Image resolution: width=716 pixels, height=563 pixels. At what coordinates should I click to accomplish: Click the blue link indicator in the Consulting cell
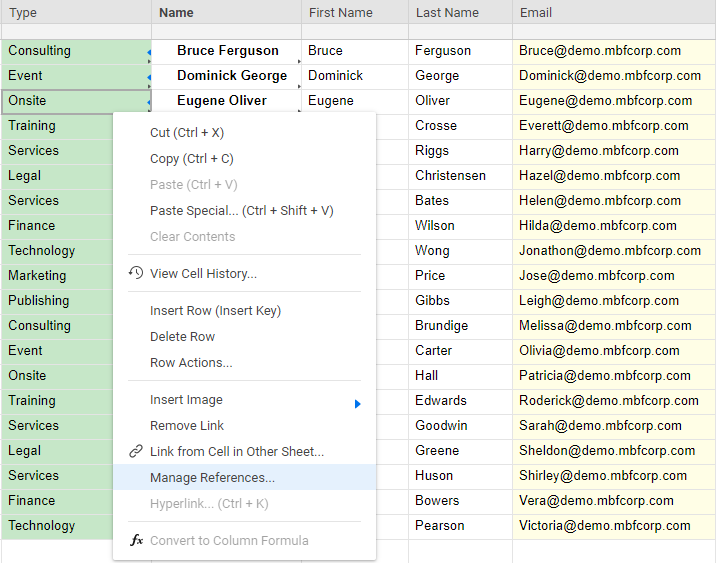[x=148, y=51]
